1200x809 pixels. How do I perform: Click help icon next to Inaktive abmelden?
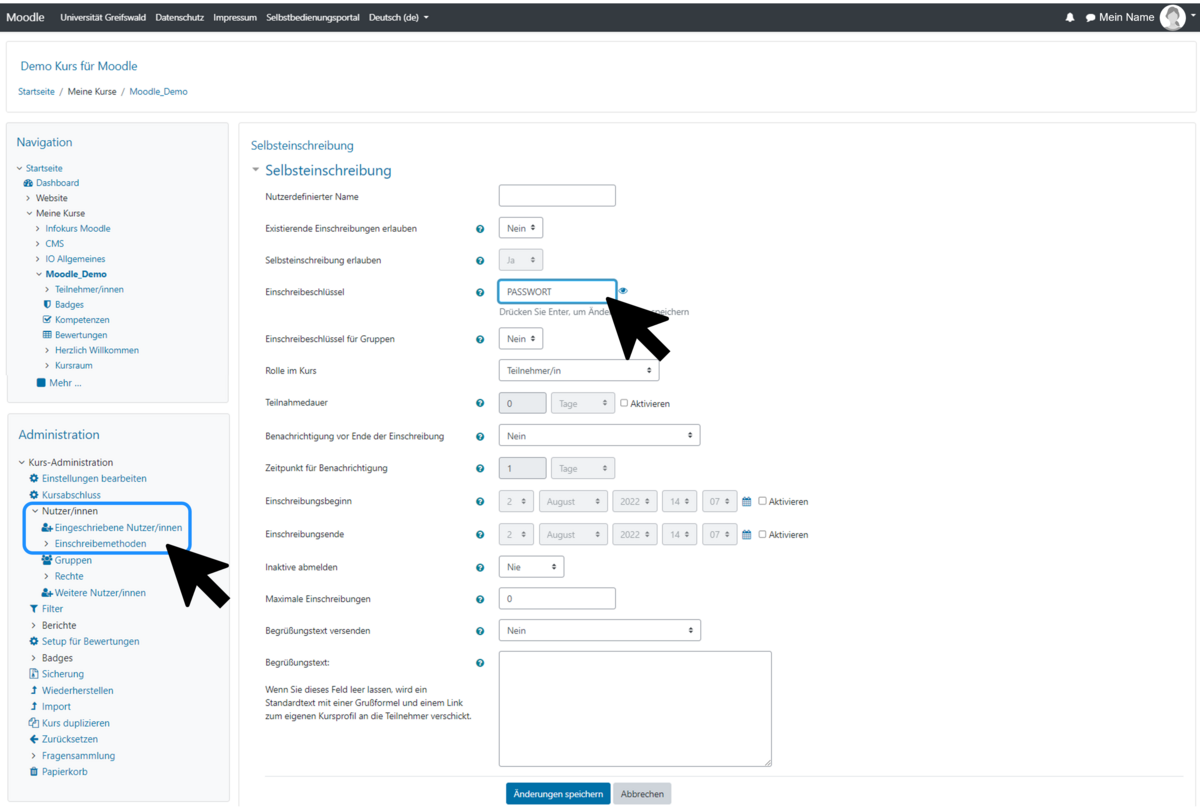(480, 568)
